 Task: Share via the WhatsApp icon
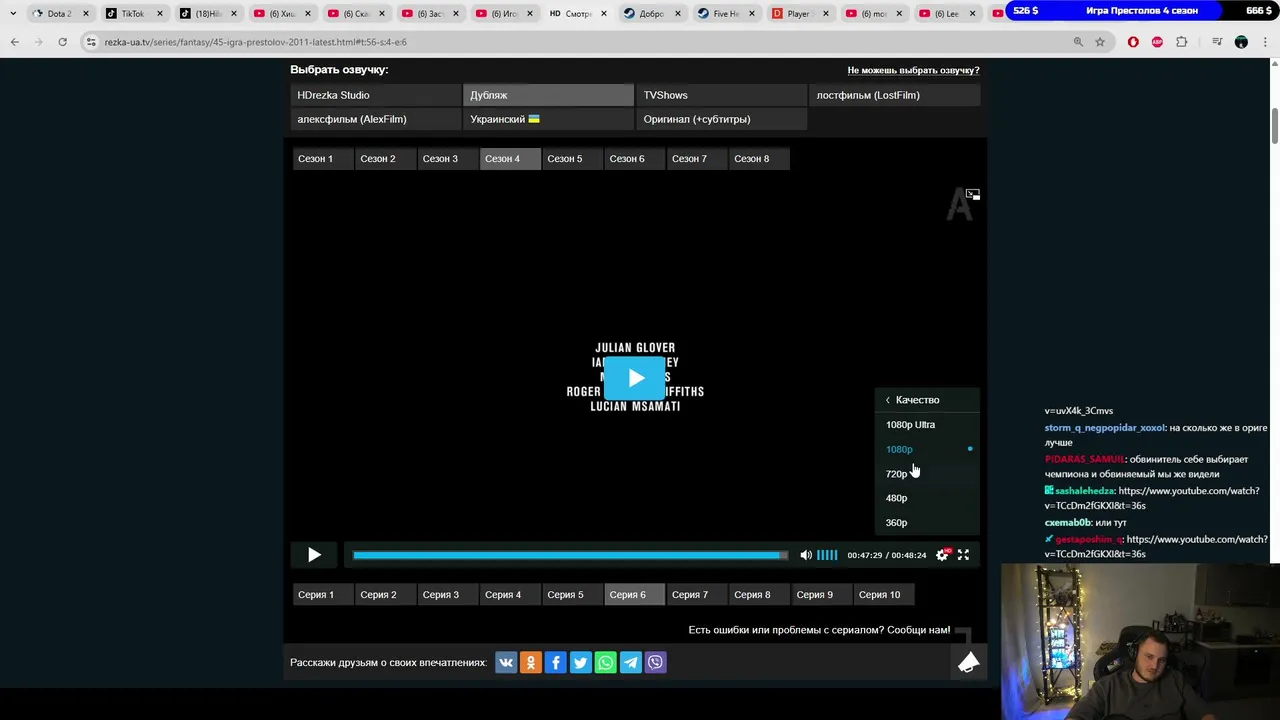point(605,662)
